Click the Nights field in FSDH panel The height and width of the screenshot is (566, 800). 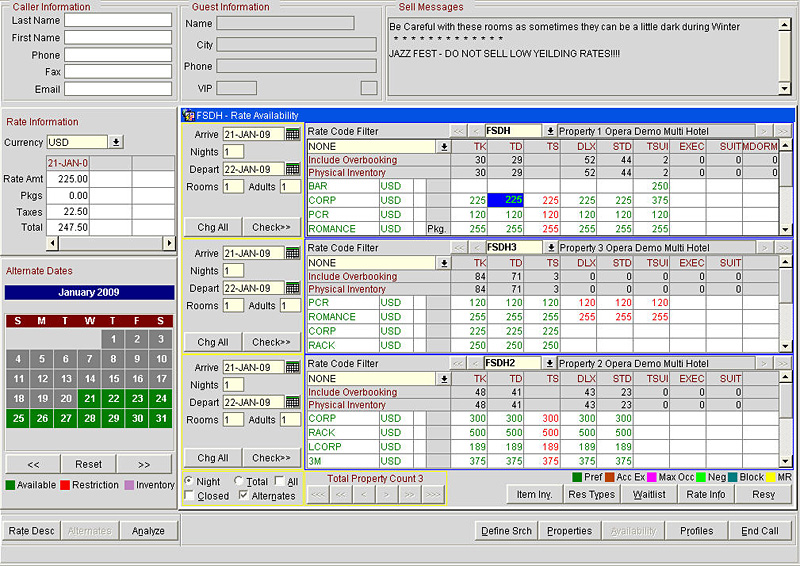coord(233,152)
